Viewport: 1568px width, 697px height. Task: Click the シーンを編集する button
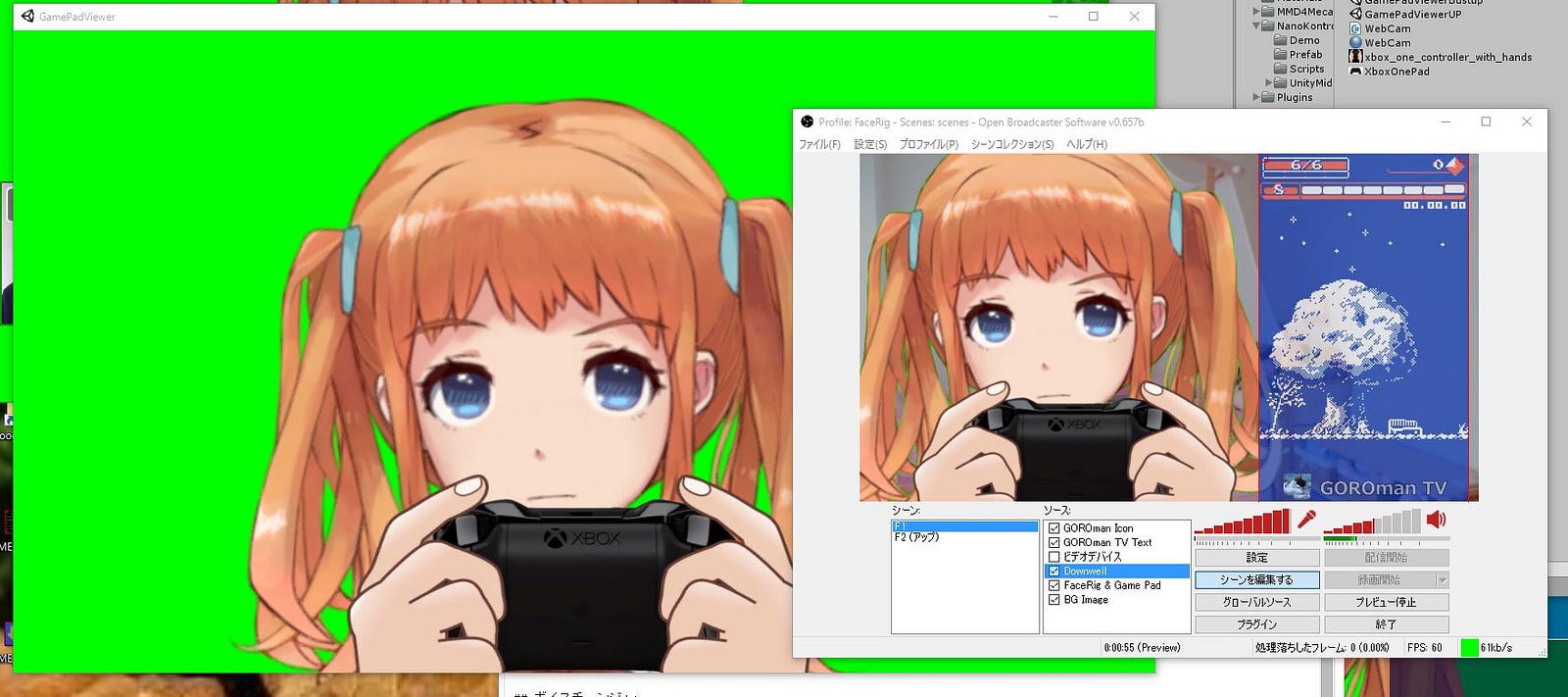click(1257, 580)
